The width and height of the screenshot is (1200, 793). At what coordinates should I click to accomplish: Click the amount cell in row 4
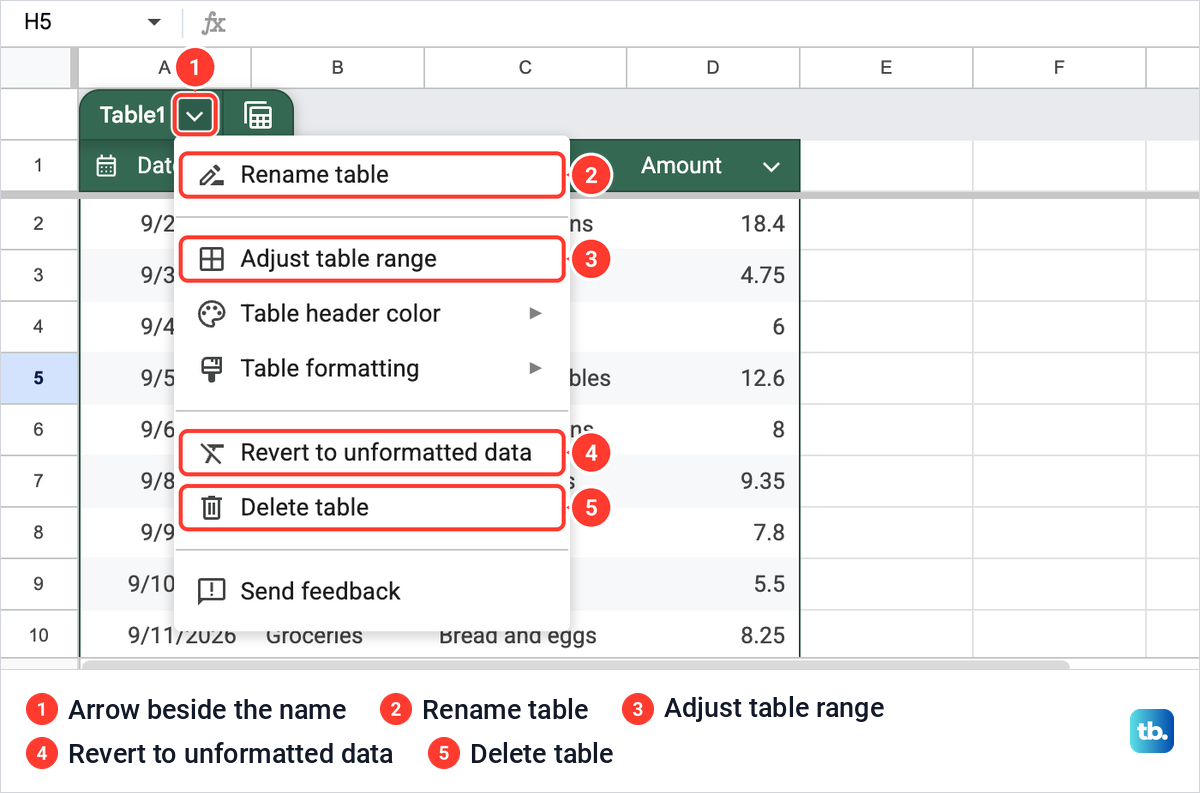(713, 327)
